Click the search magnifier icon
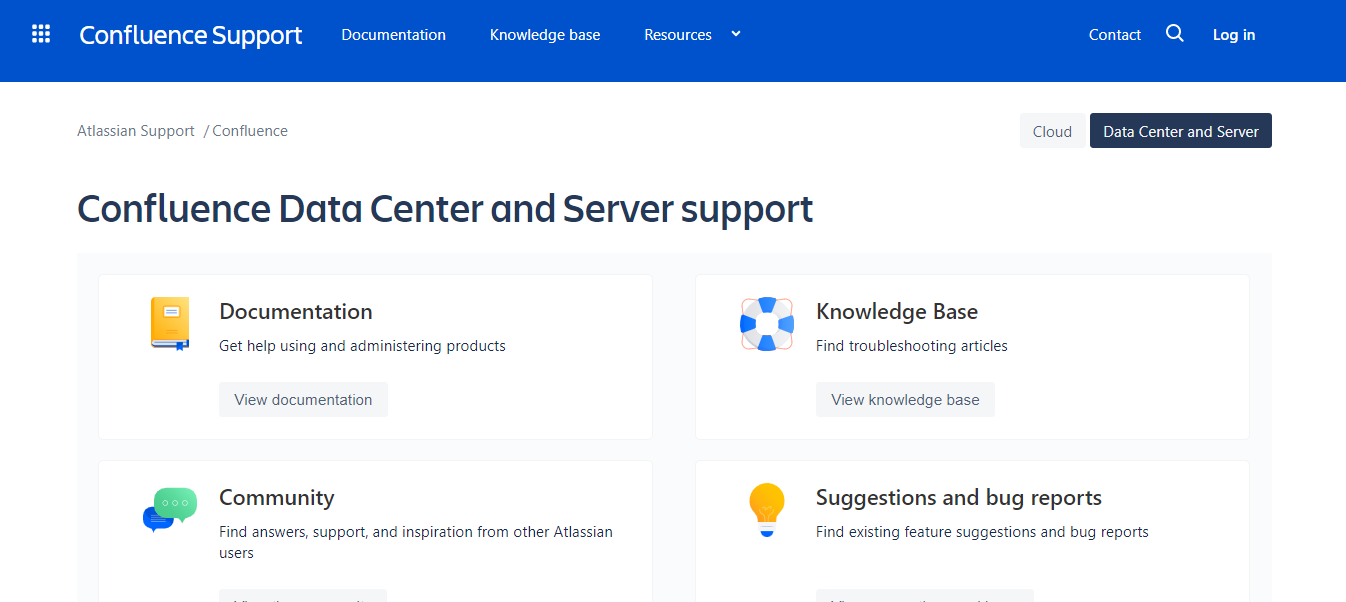 (x=1175, y=34)
